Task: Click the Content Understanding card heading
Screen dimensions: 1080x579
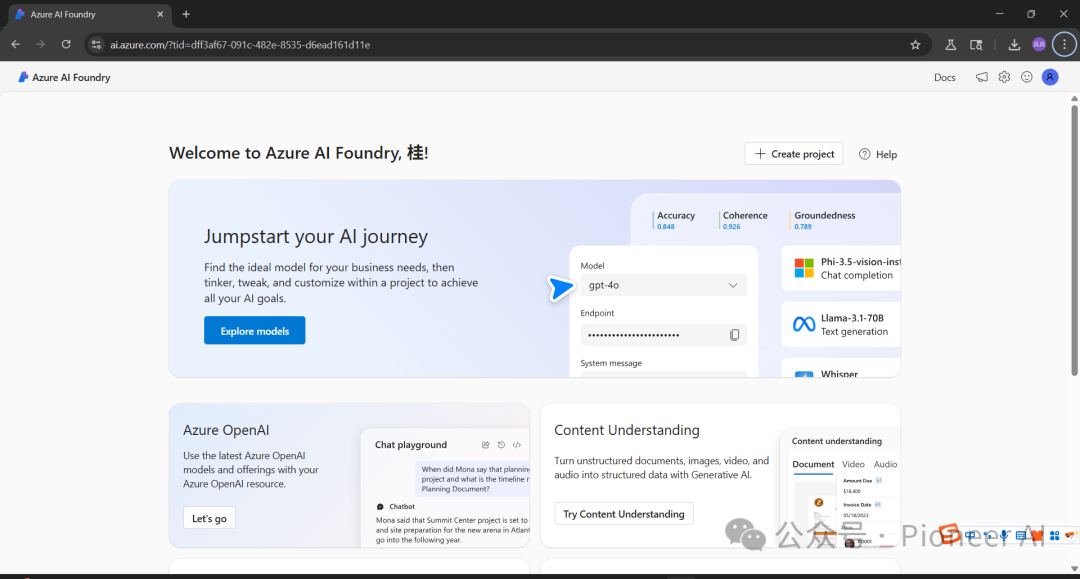Action: pyautogui.click(x=626, y=430)
